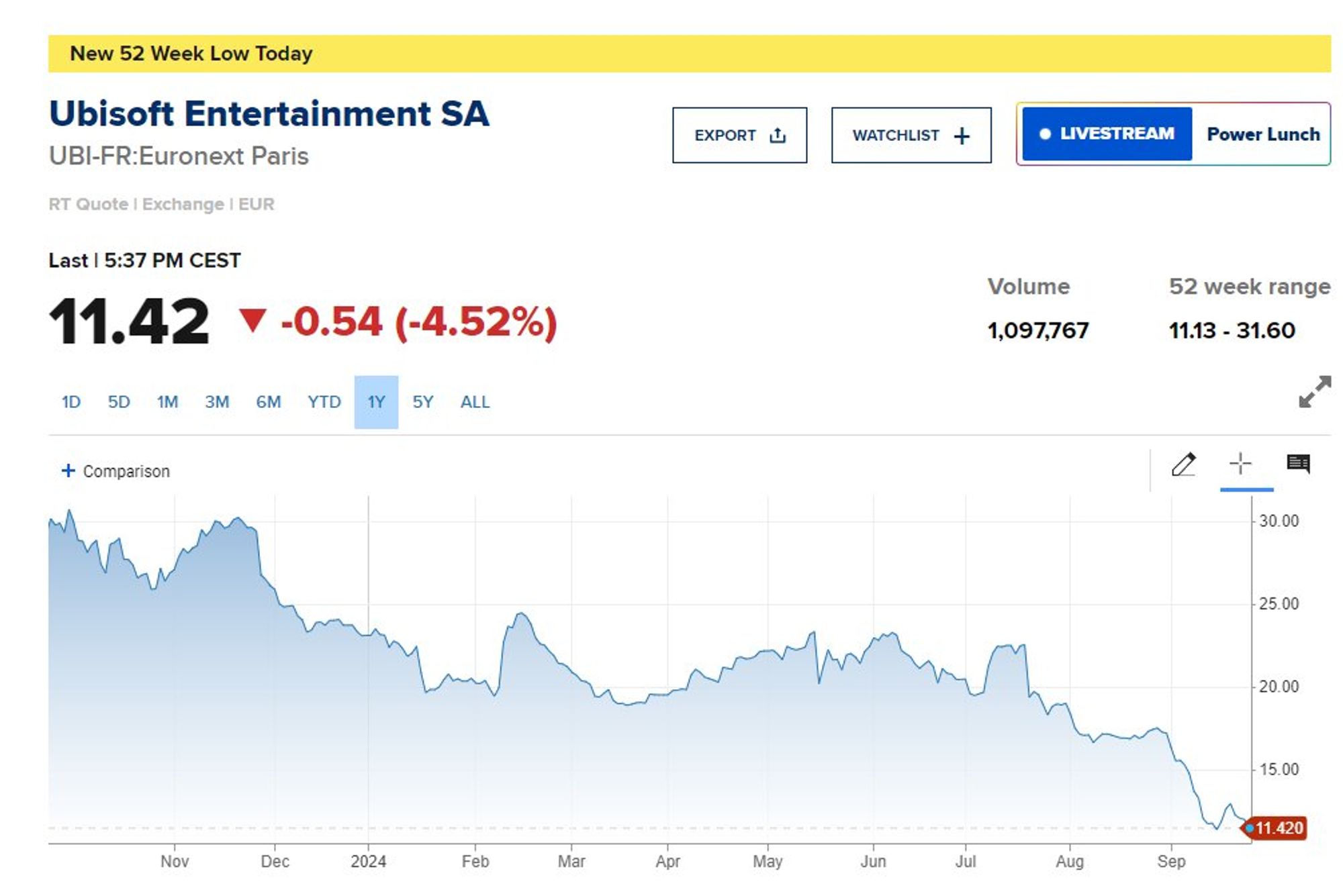Add Ubisoft to Watchlist
The height and width of the screenshot is (896, 1343).
coord(911,135)
